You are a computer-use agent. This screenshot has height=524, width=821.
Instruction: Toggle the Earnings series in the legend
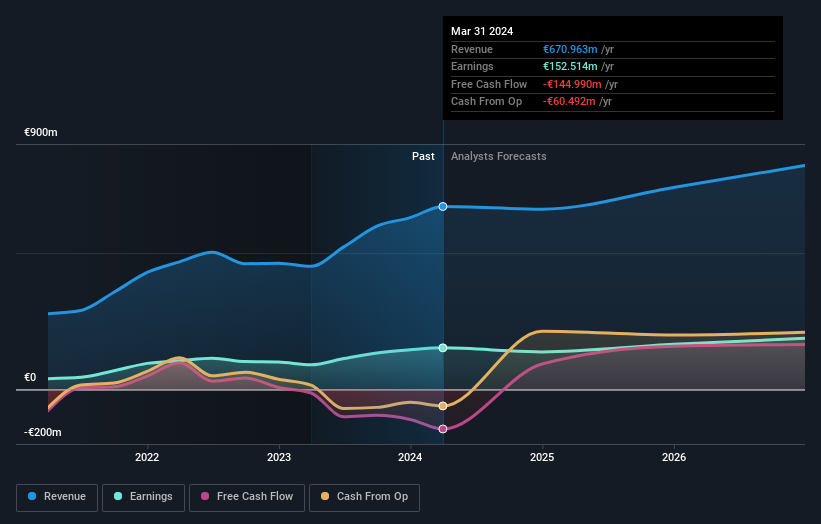[x=143, y=497]
